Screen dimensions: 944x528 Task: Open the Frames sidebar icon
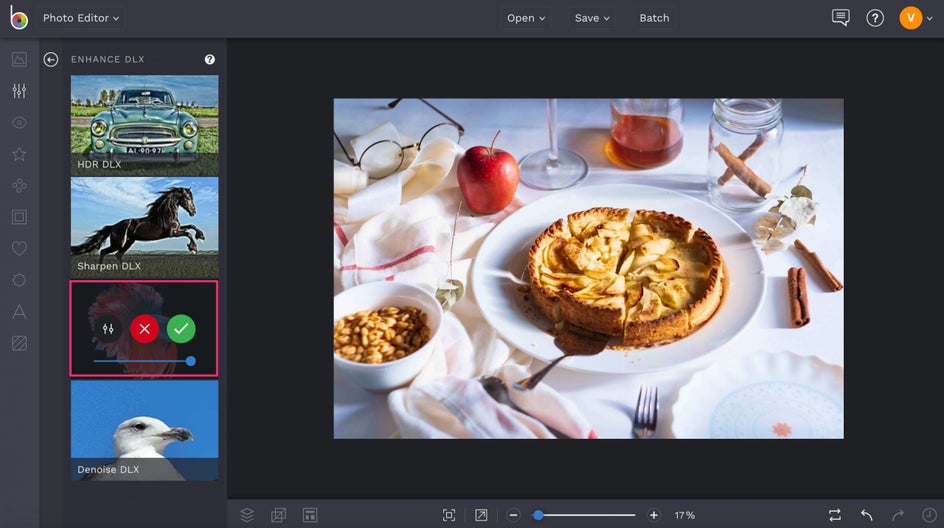click(x=19, y=217)
